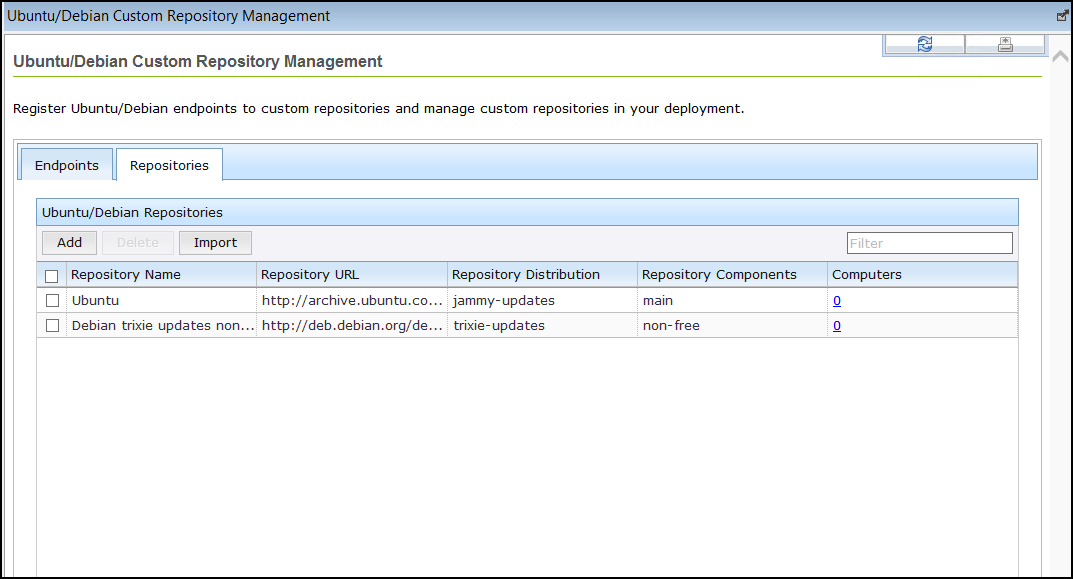This screenshot has height=579, width=1073.
Task: Select the Repositories tab
Action: click(169, 165)
